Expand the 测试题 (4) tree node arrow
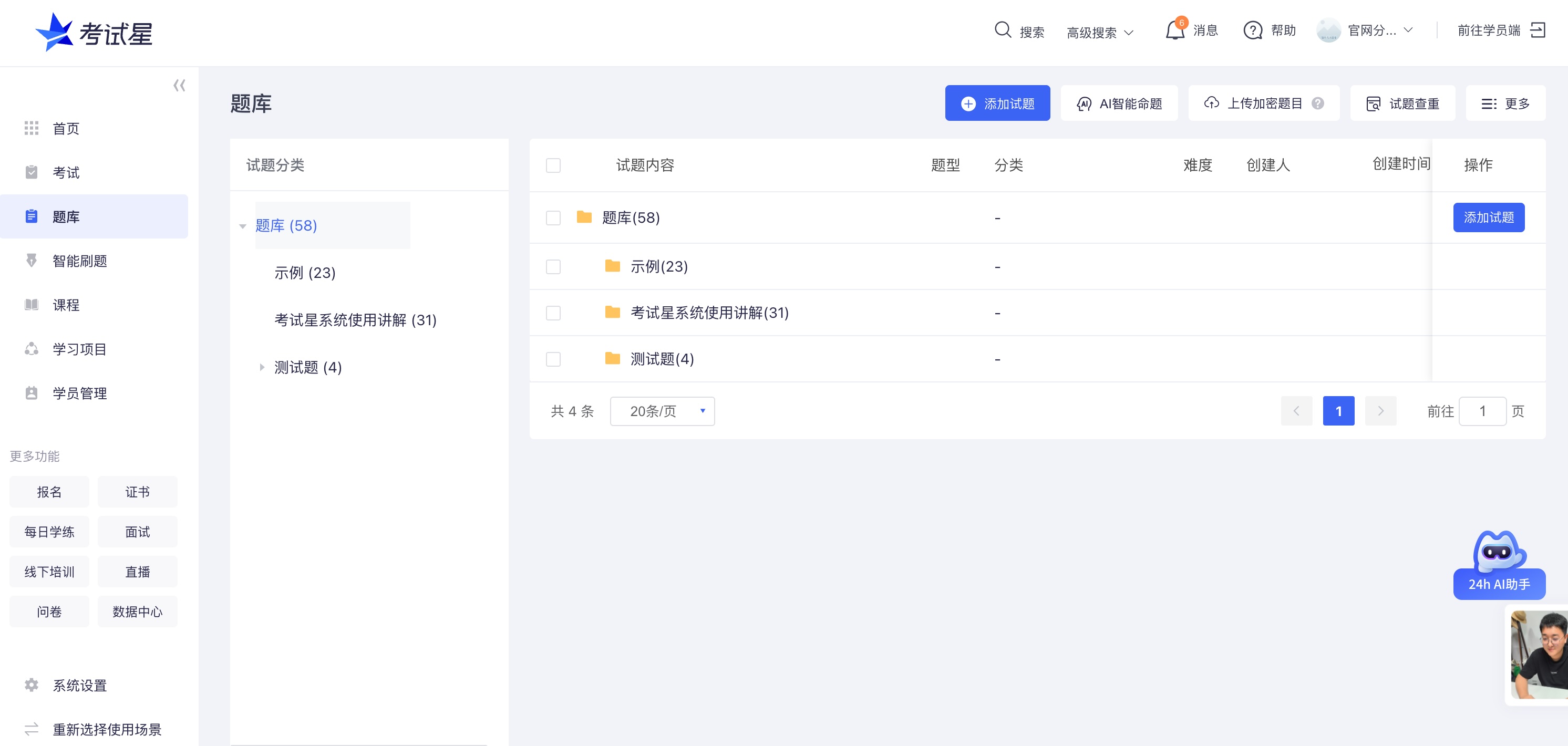Image resolution: width=1568 pixels, height=746 pixels. coord(262,367)
